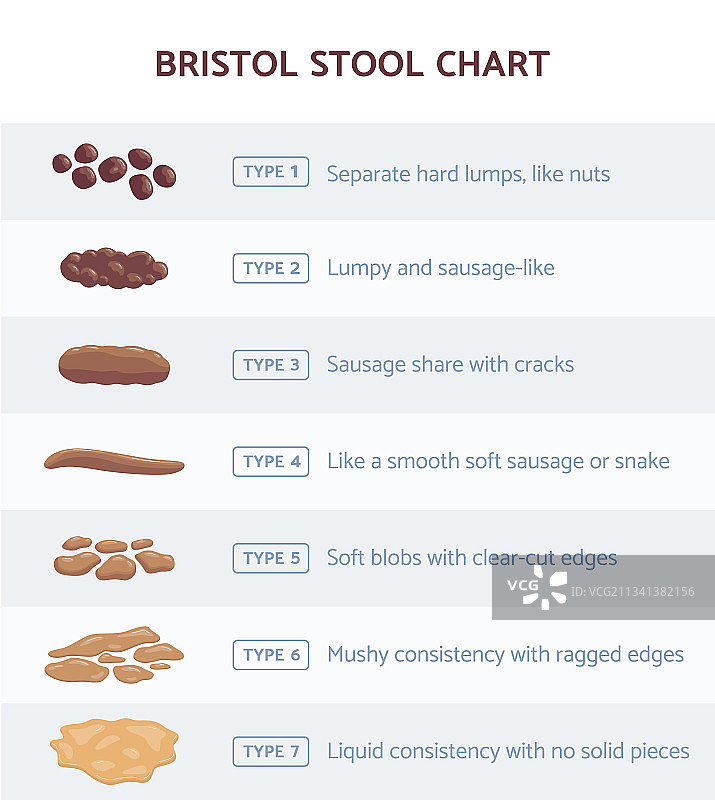Click the Bristol Stool Chart title
The height and width of the screenshot is (800, 715).
352,64
